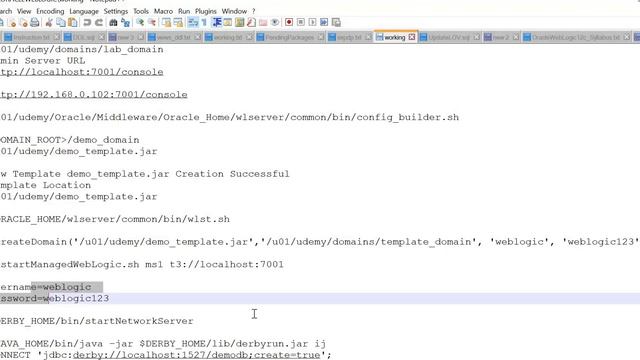Click the Redo arrow toolbar icon

point(99,22)
